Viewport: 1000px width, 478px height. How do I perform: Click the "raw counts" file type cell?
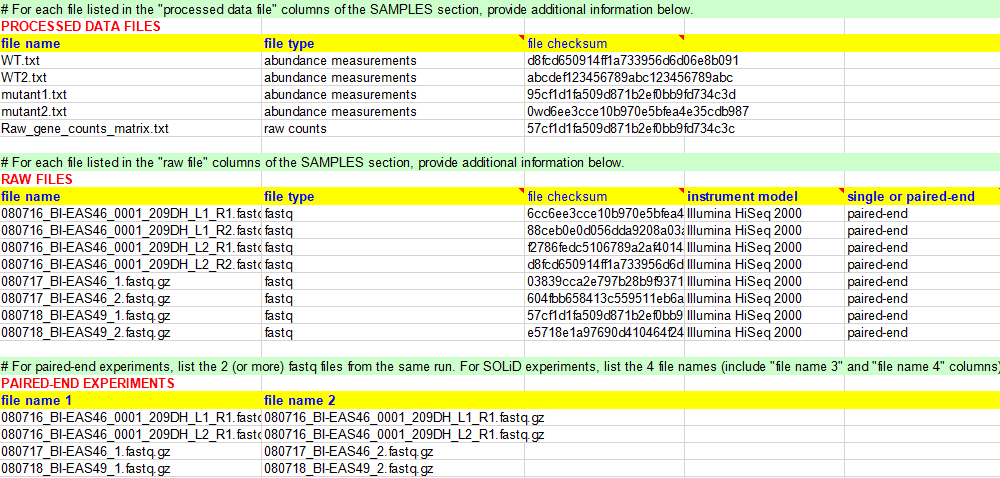[x=295, y=129]
